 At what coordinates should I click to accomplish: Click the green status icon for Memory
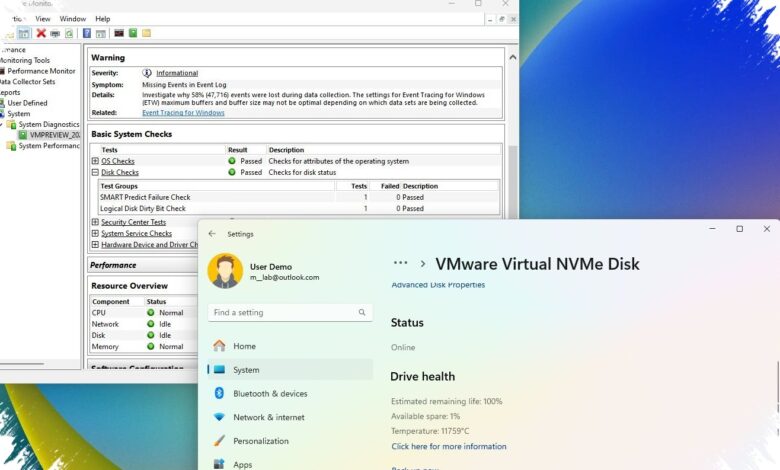click(x=151, y=346)
